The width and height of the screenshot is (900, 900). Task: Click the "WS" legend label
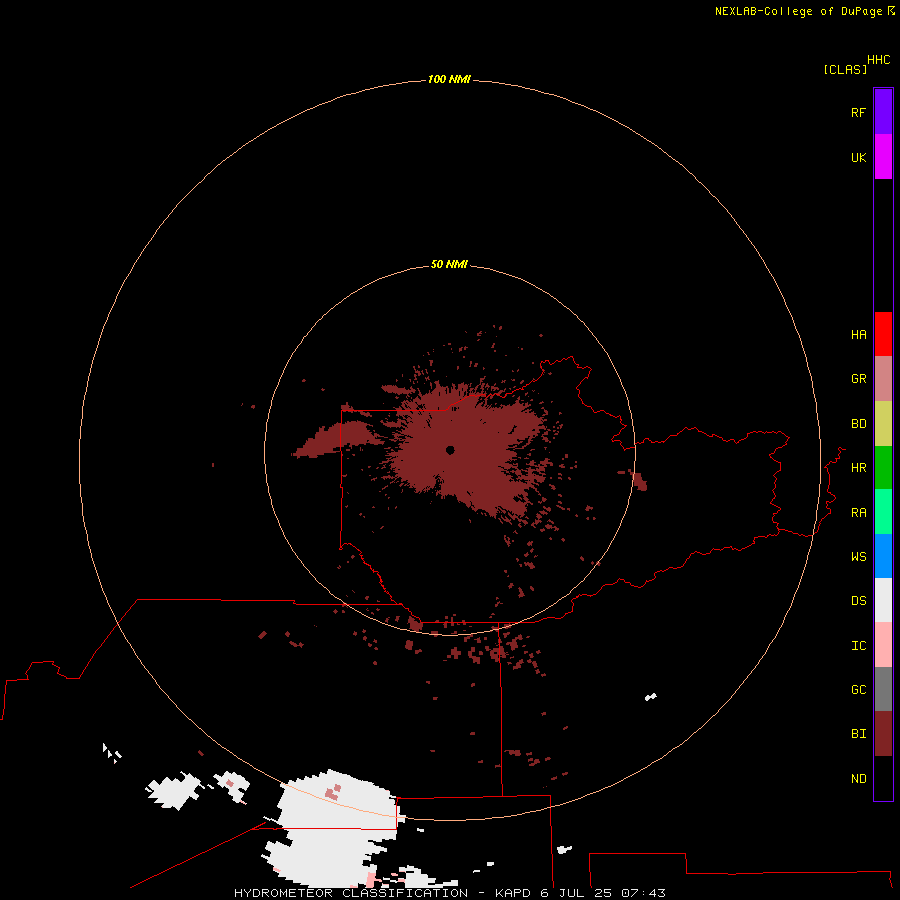pyautogui.click(x=858, y=557)
